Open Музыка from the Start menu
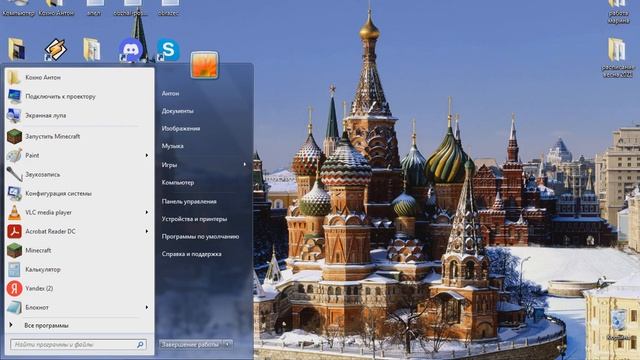The image size is (640, 360). tap(172, 146)
